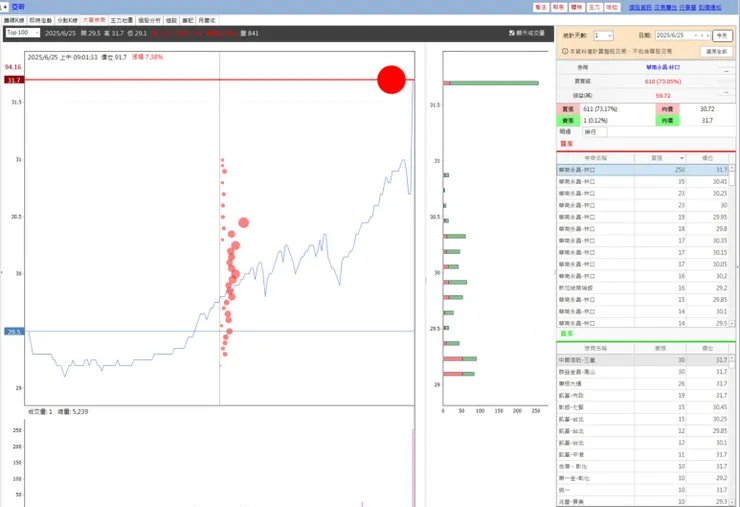Screen dimensions: 740x507
Task: Select the buyers row with 16 at 29.2
Action: click(x=643, y=287)
